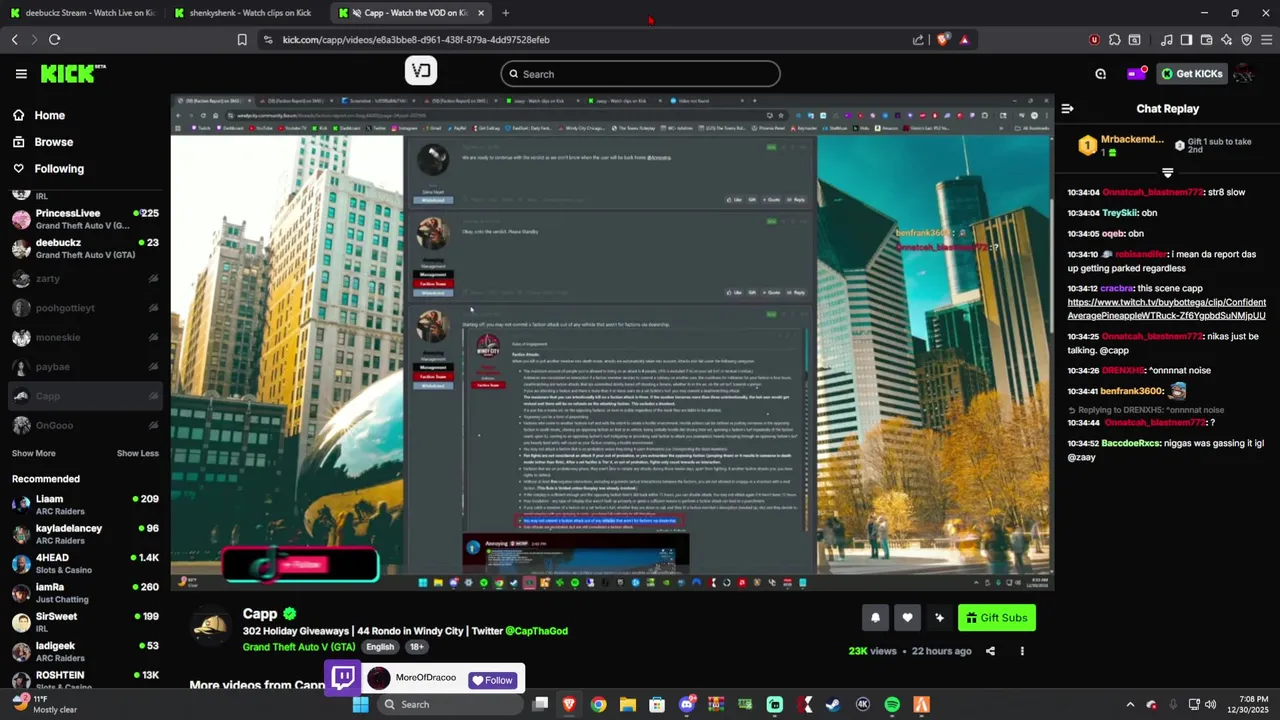Open recommended channel ladigeek
The width and height of the screenshot is (1280, 720).
pyautogui.click(x=85, y=652)
